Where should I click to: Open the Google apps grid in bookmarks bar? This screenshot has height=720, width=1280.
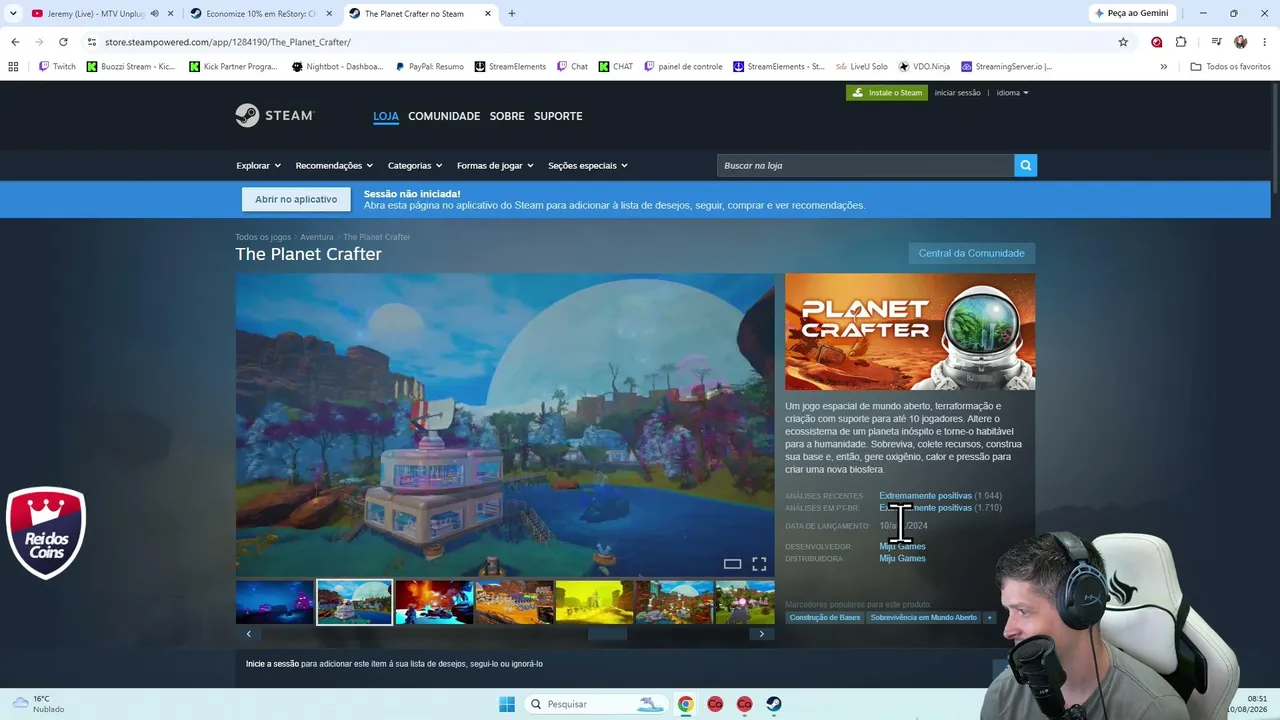coord(13,67)
